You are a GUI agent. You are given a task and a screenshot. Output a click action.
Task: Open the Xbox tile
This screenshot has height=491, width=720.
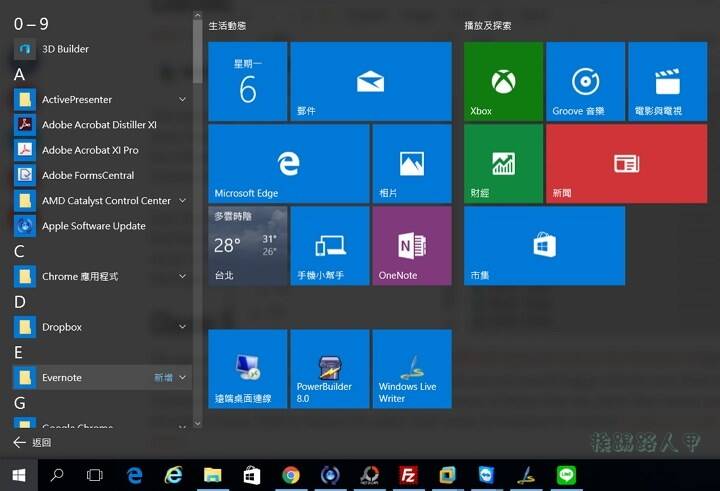503,81
